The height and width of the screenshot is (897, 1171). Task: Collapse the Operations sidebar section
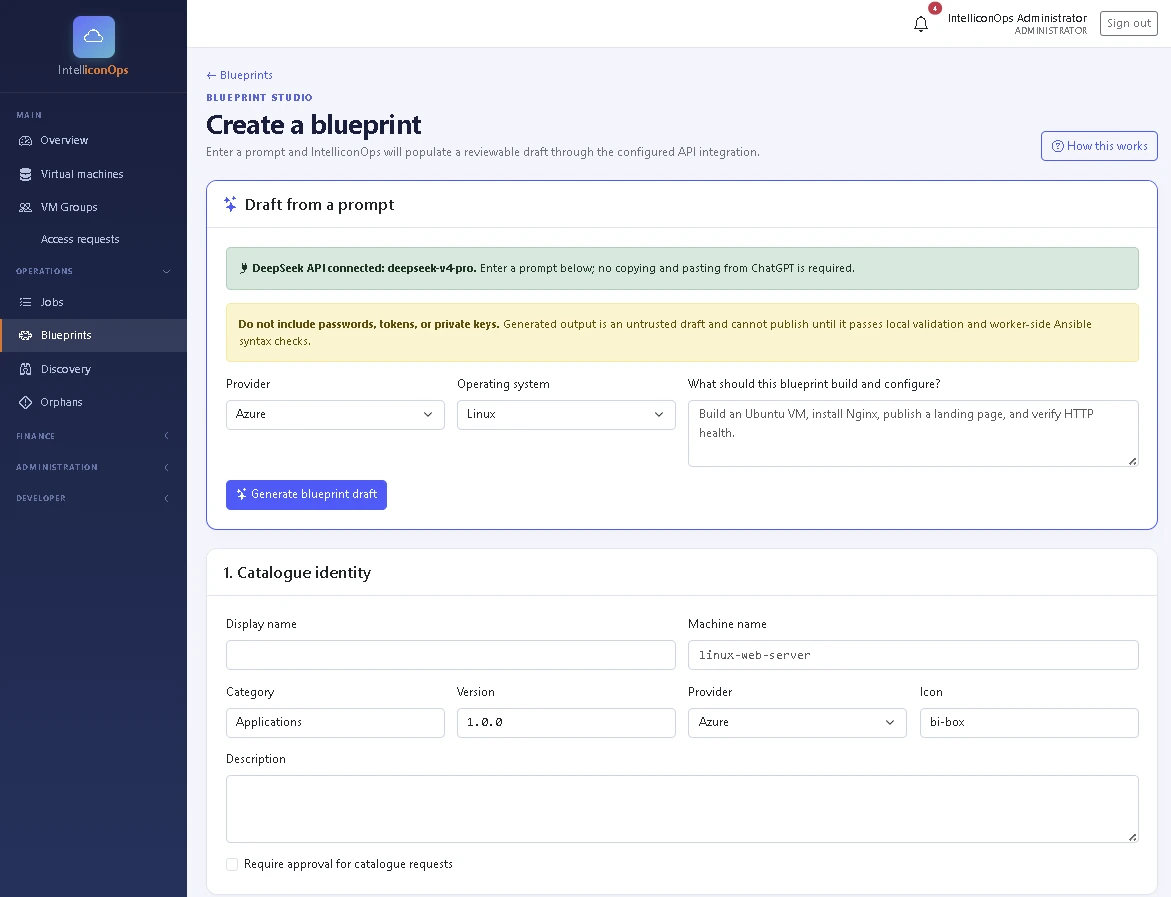[93, 271]
